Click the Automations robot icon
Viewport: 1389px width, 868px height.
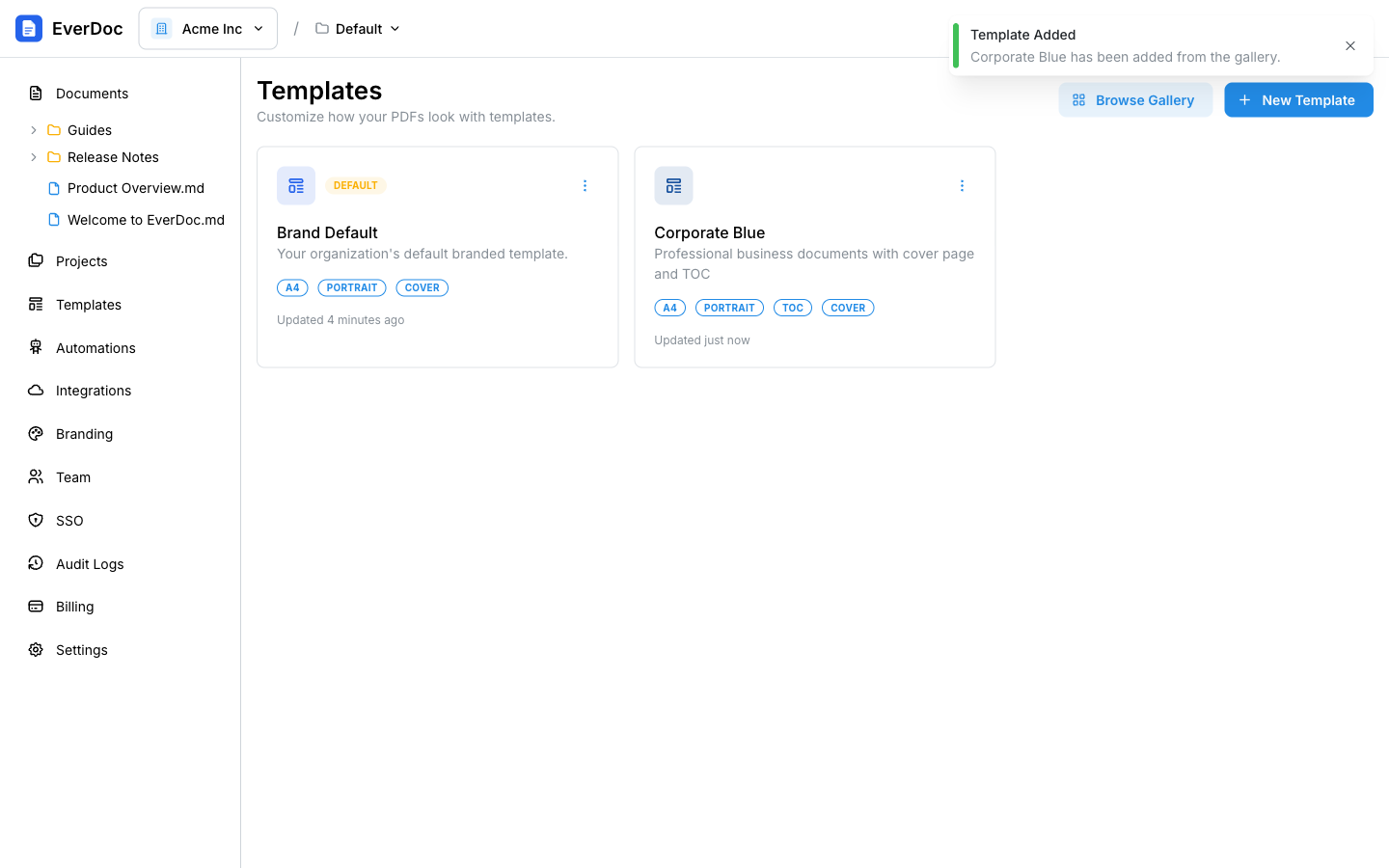[x=36, y=347]
